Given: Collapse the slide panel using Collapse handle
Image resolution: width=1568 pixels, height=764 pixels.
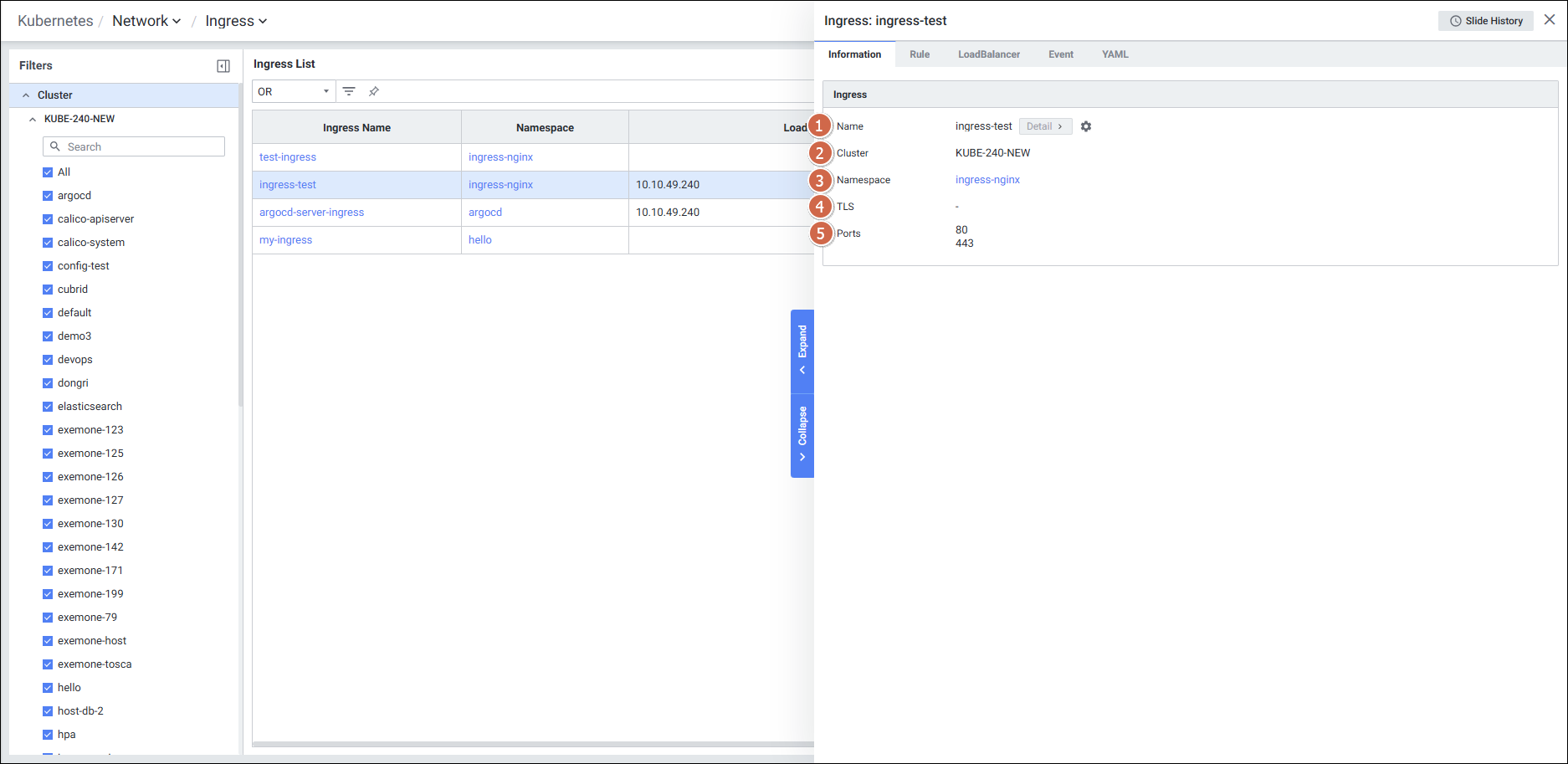Looking at the screenshot, I should pyautogui.click(x=802, y=435).
